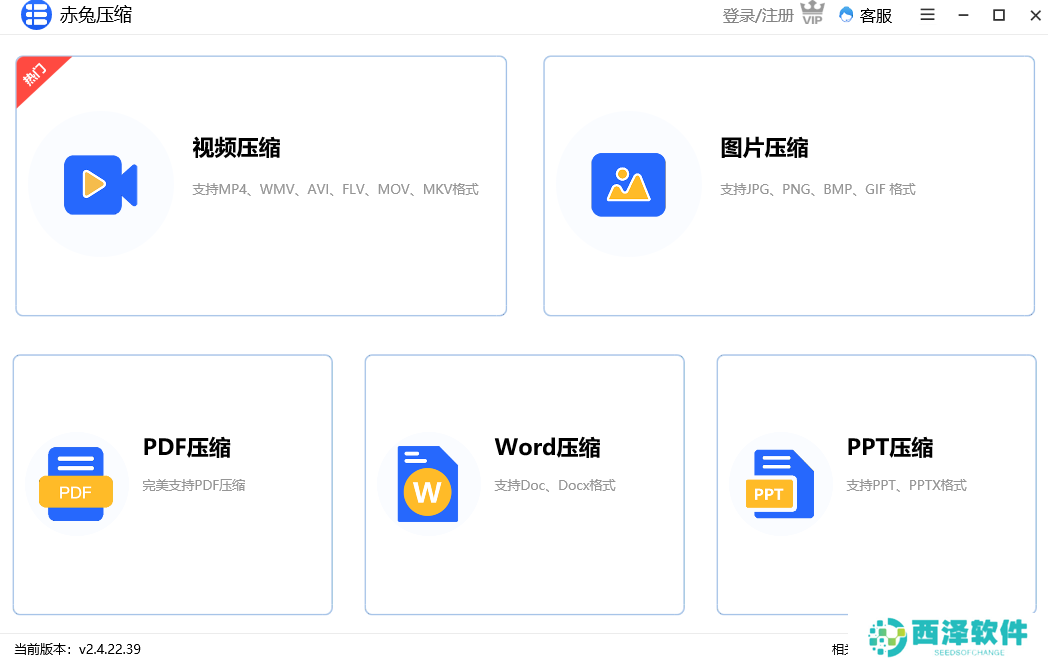The width and height of the screenshot is (1048, 663).
Task: Open the hamburger menu icon
Action: (927, 15)
